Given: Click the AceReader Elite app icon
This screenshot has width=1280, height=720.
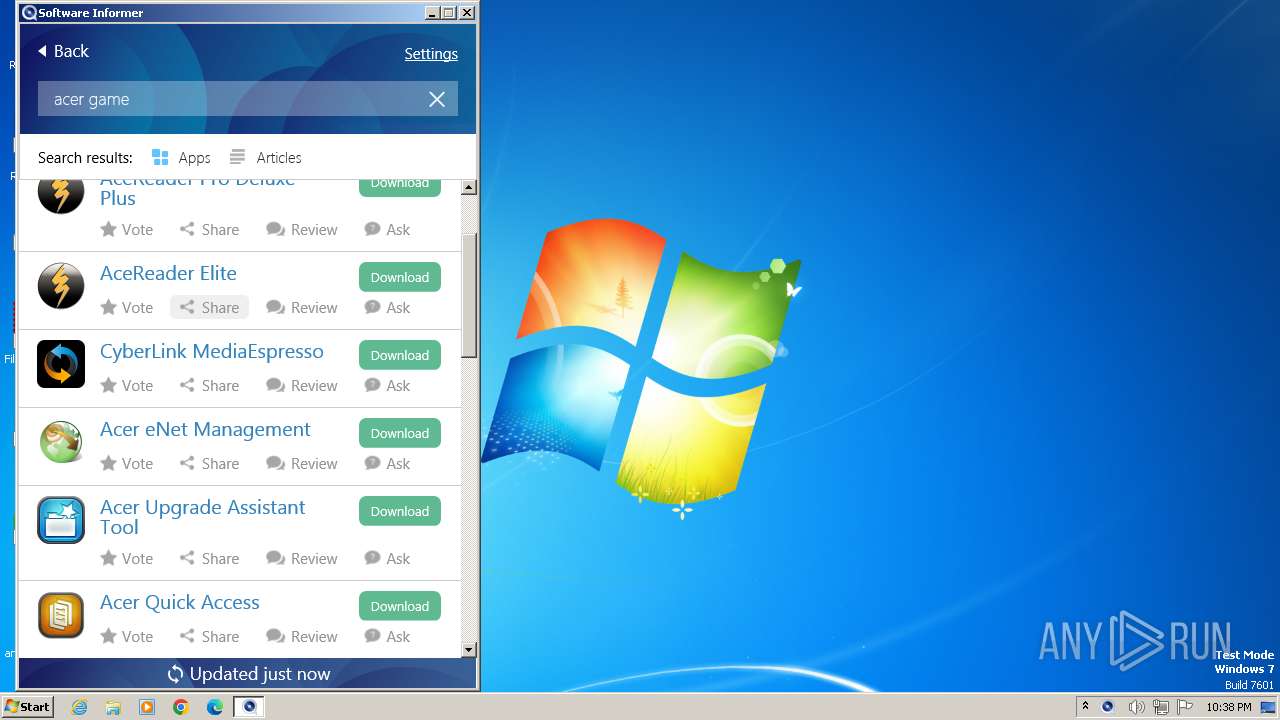Looking at the screenshot, I should (x=61, y=286).
